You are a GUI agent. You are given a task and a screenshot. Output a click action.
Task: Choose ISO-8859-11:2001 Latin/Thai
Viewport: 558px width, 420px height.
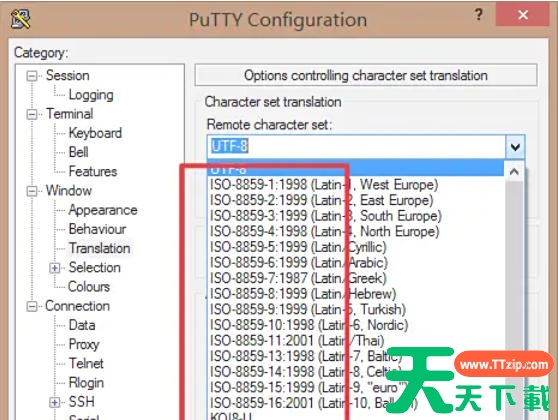point(356,341)
